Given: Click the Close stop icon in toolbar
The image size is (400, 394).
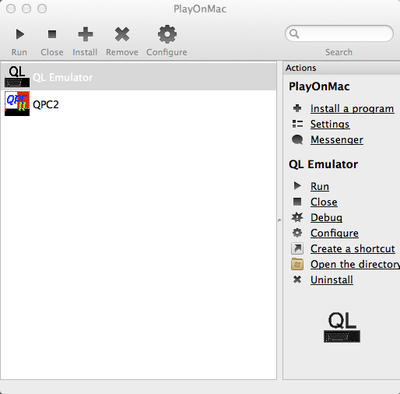Looking at the screenshot, I should point(52,34).
